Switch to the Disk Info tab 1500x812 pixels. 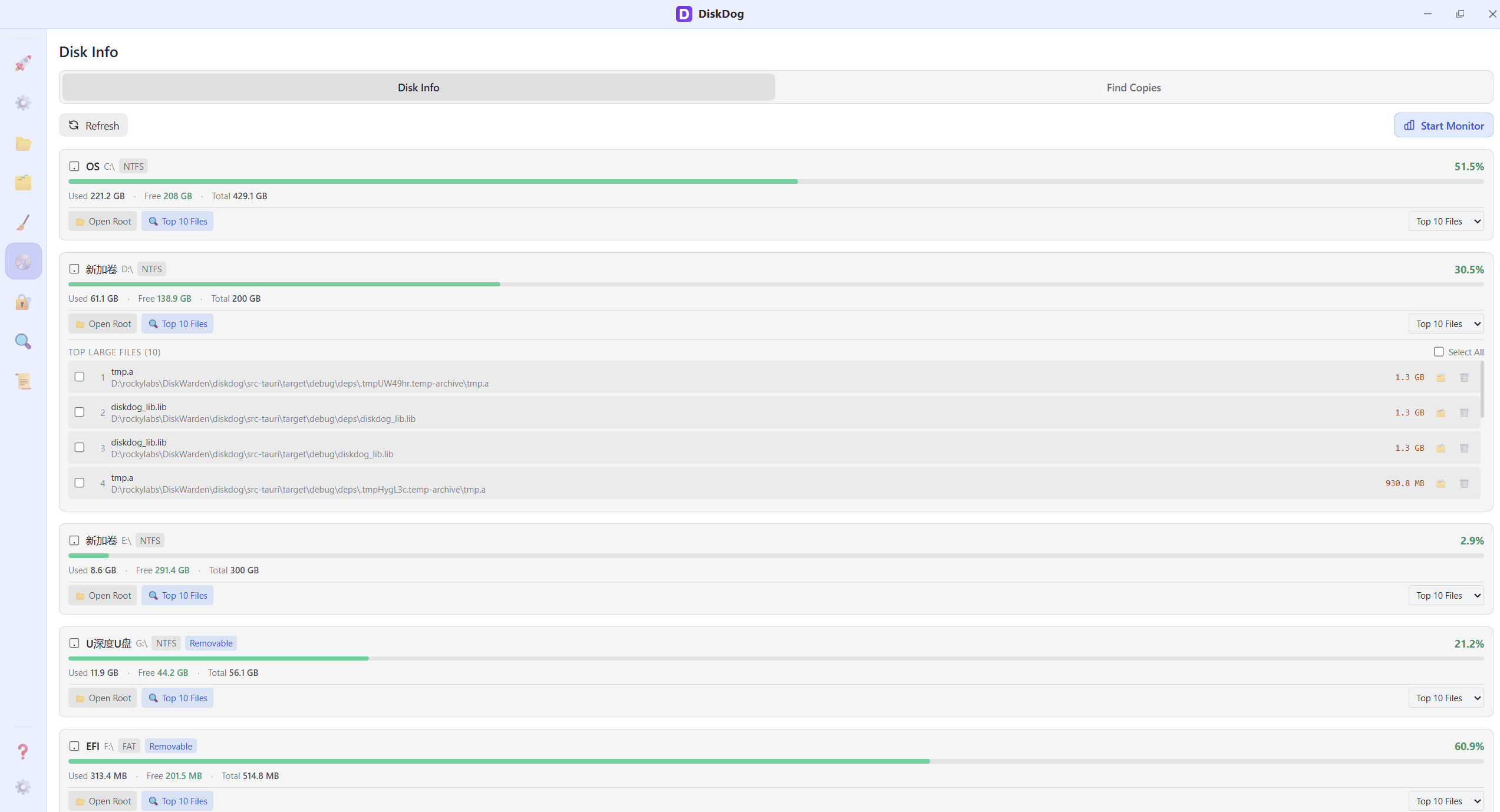[x=418, y=87]
